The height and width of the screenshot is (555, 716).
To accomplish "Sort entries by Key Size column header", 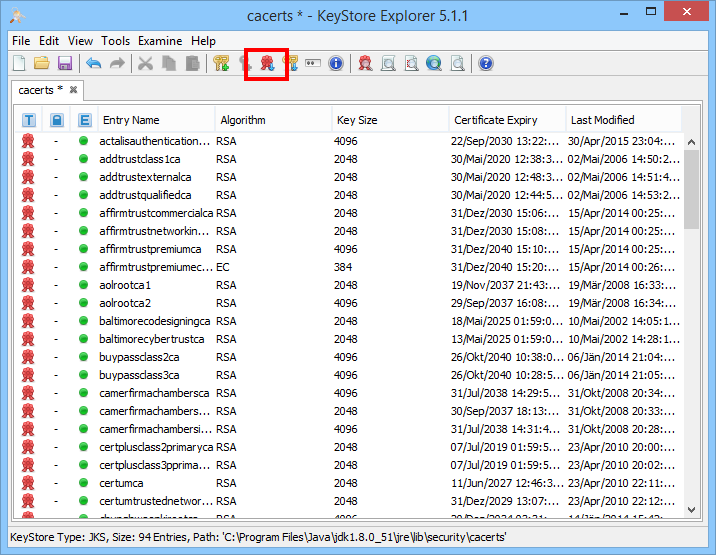I will tap(390, 120).
